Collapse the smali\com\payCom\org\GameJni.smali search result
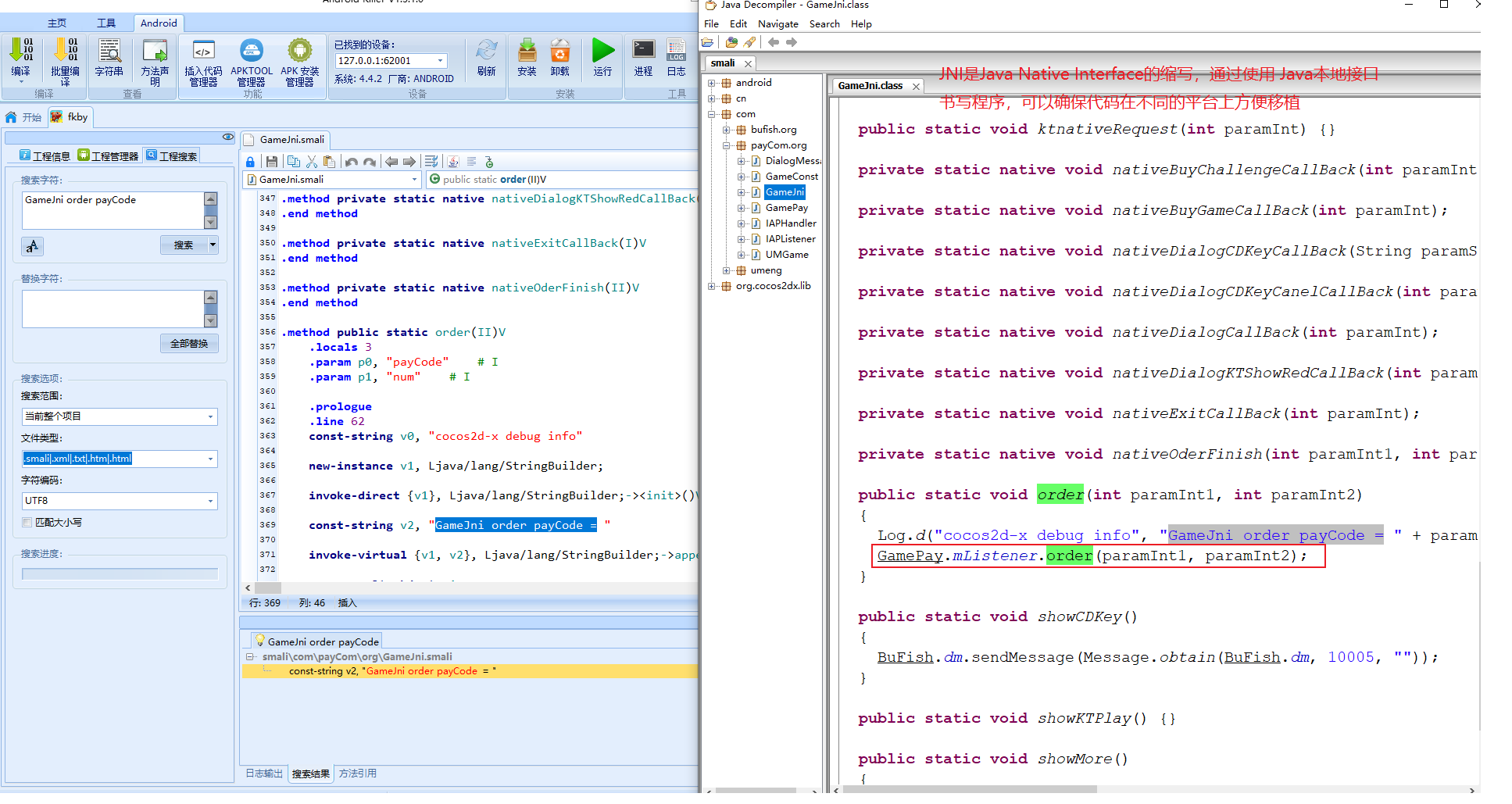The width and height of the screenshot is (1512, 804). tap(249, 657)
